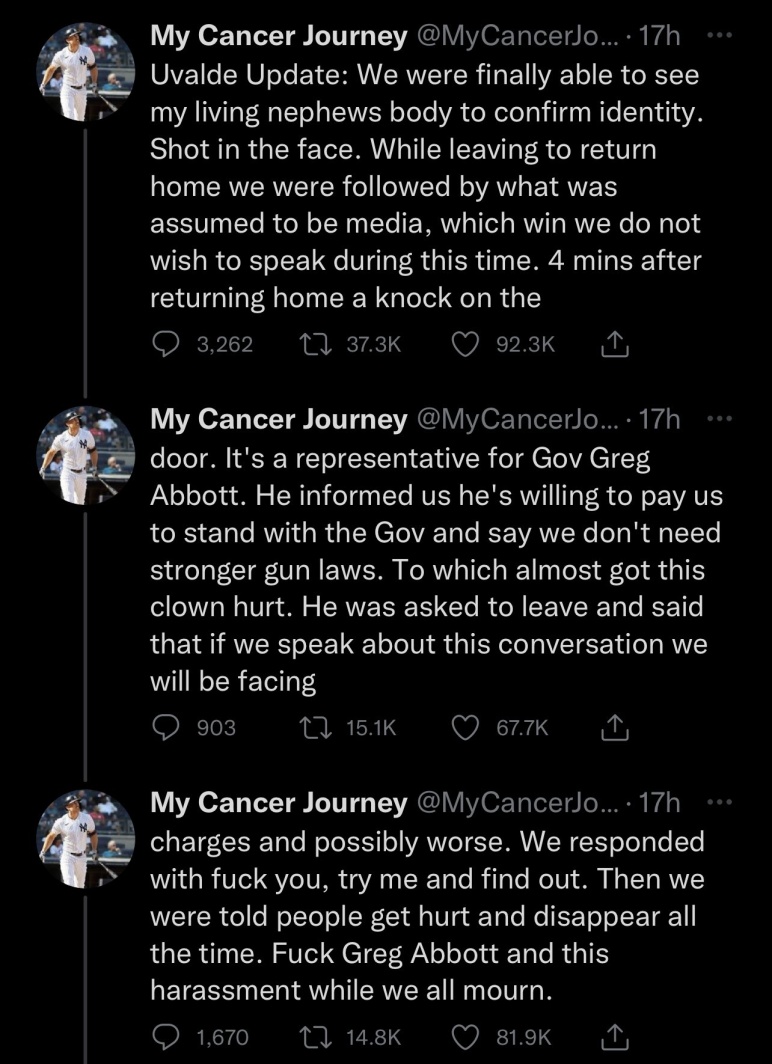
Task: Open more options menu on second tweet
Action: [x=720, y=419]
